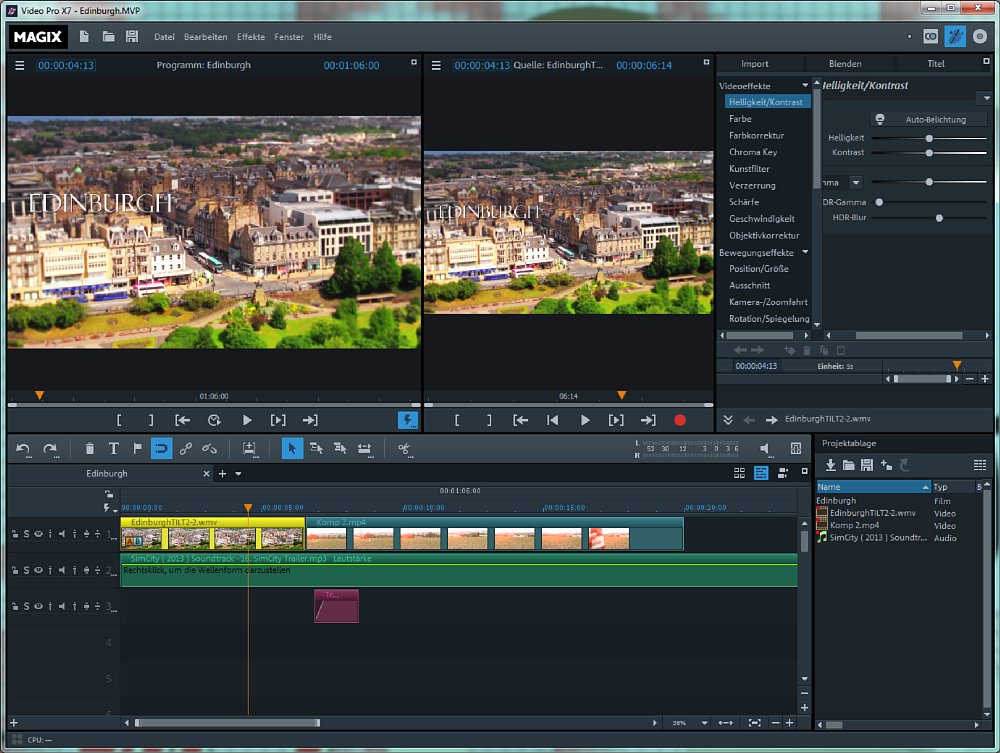
Task: Click the delete trash icon in timeline toolbar
Action: coord(90,449)
